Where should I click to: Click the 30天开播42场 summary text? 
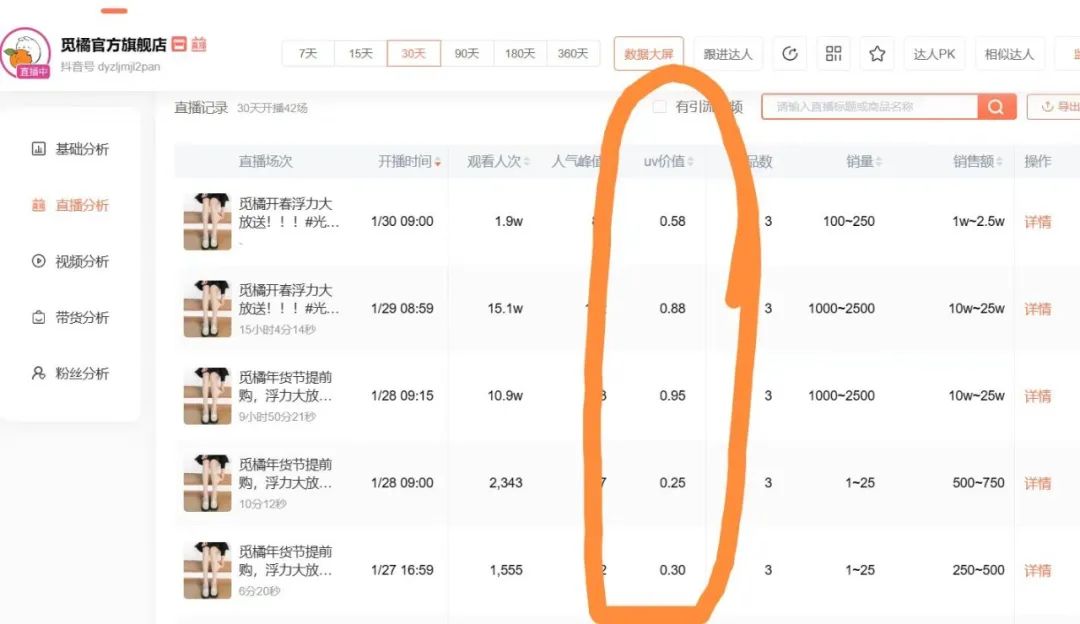(272, 108)
